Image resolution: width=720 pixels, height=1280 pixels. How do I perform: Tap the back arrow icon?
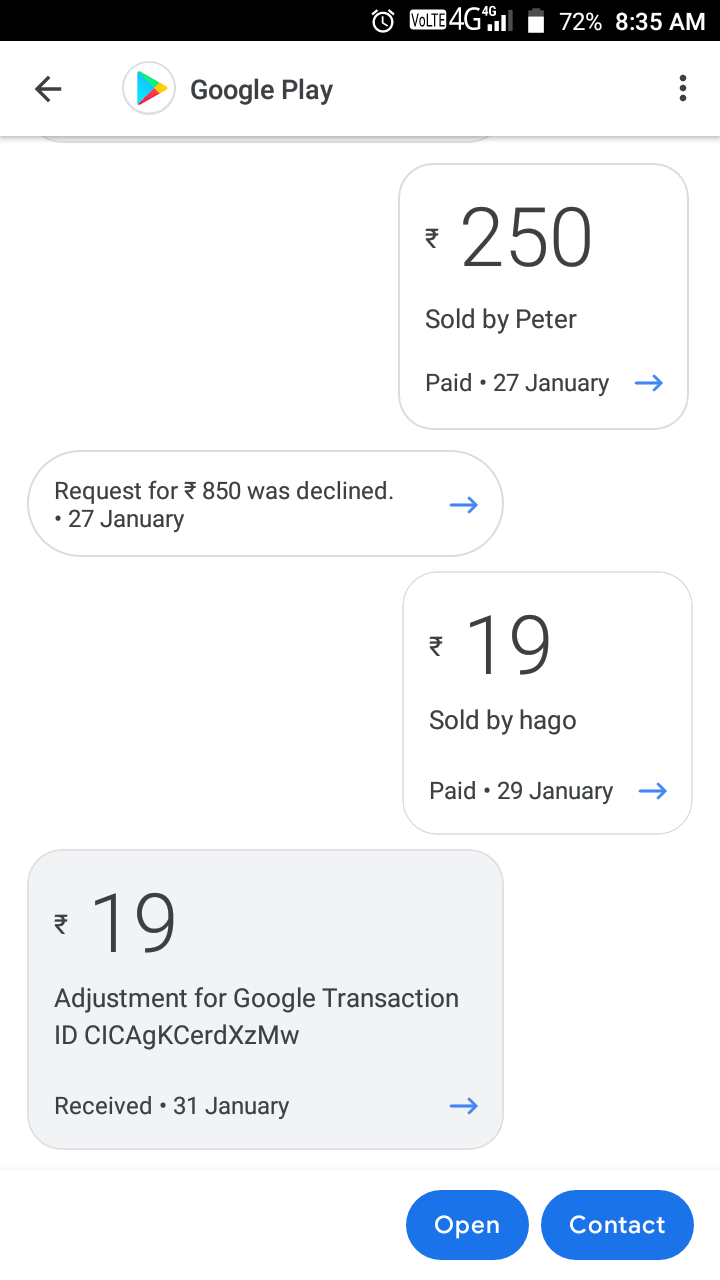pos(48,90)
